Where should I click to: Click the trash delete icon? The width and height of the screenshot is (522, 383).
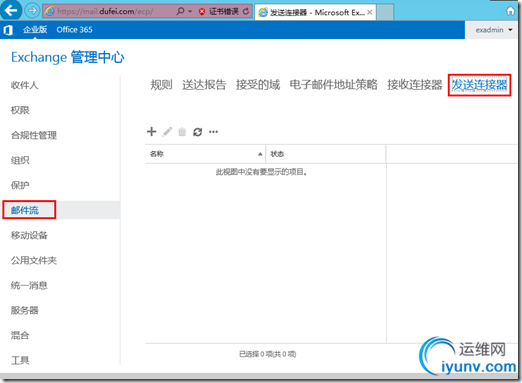click(182, 132)
